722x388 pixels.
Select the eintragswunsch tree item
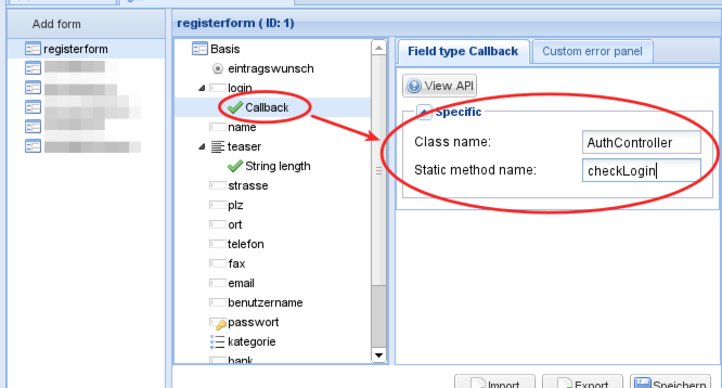click(271, 69)
